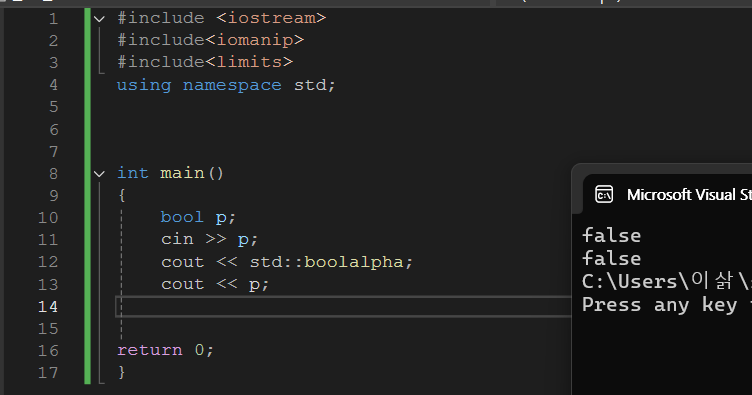This screenshot has height=395, width=752.
Task: Click 'Press any key' console message
Action: [667, 305]
